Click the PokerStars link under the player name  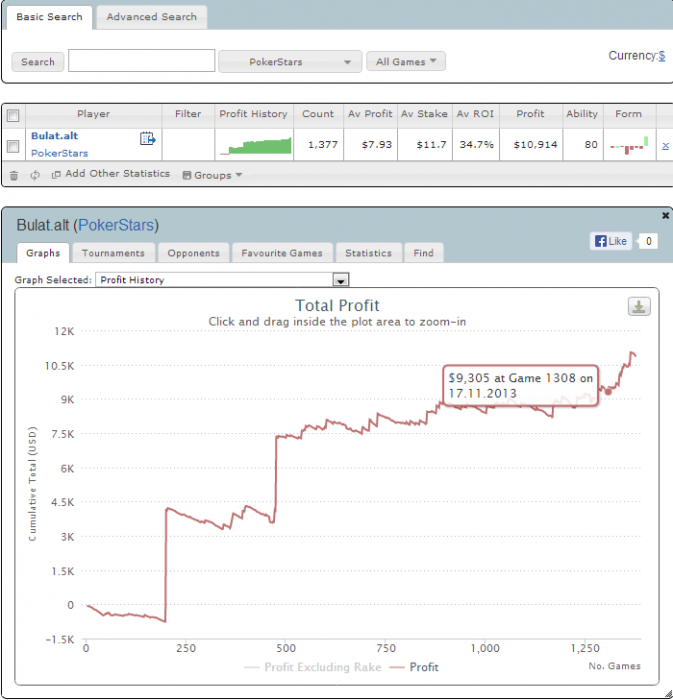pos(59,153)
